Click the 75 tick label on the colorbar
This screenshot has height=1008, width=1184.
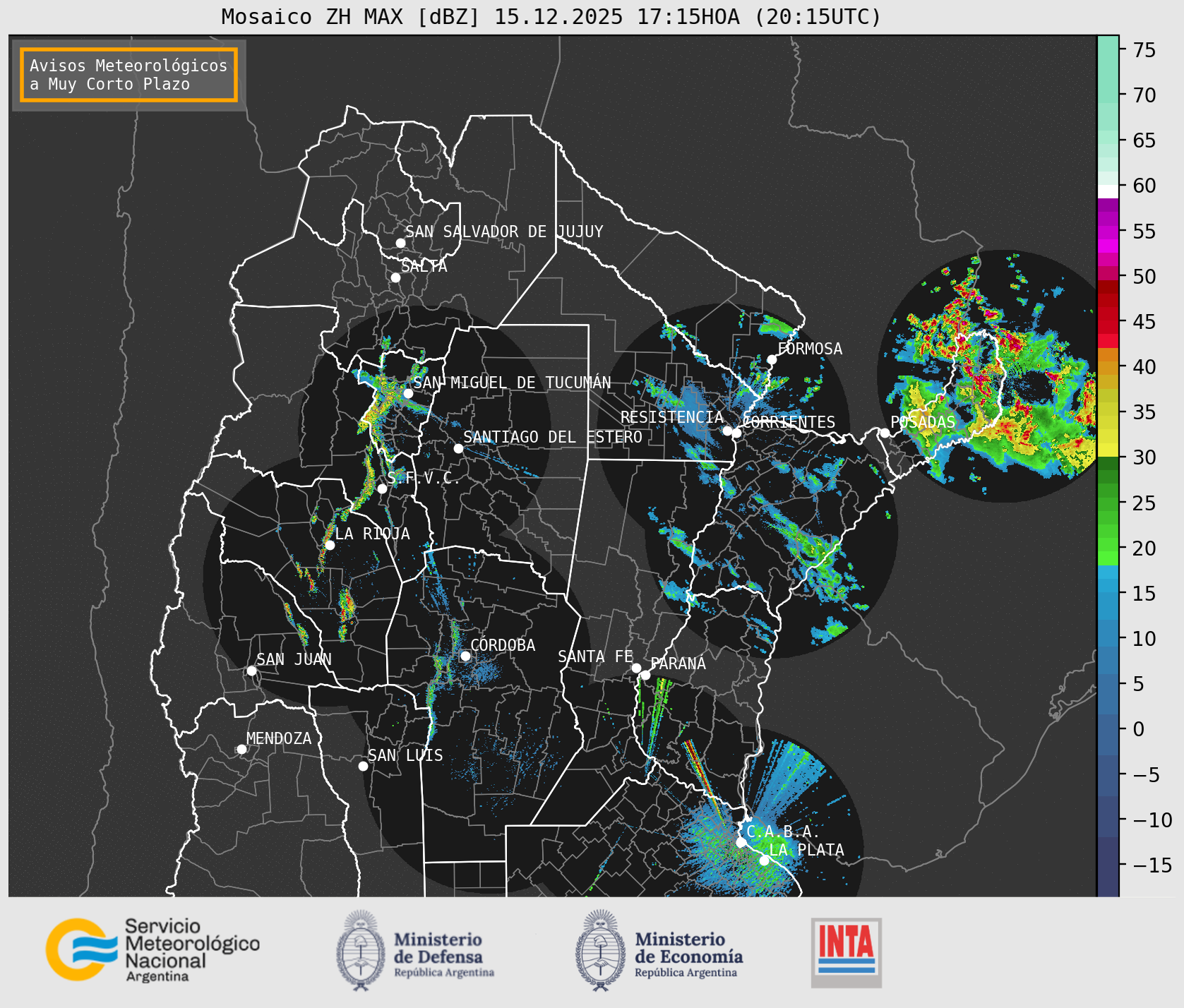coord(1144,50)
